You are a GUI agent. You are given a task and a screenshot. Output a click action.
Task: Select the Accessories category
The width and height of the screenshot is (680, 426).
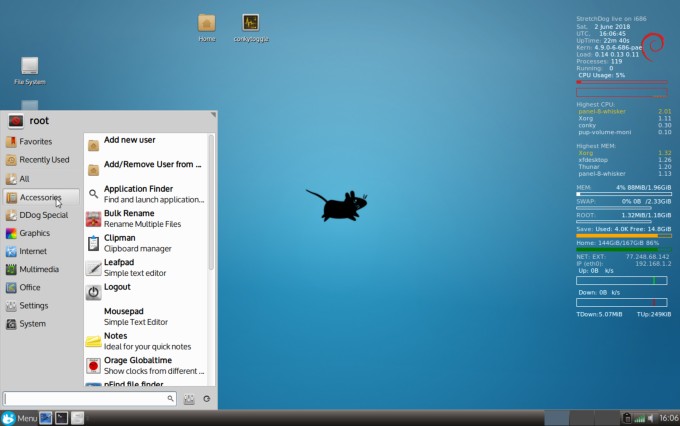click(x=42, y=197)
